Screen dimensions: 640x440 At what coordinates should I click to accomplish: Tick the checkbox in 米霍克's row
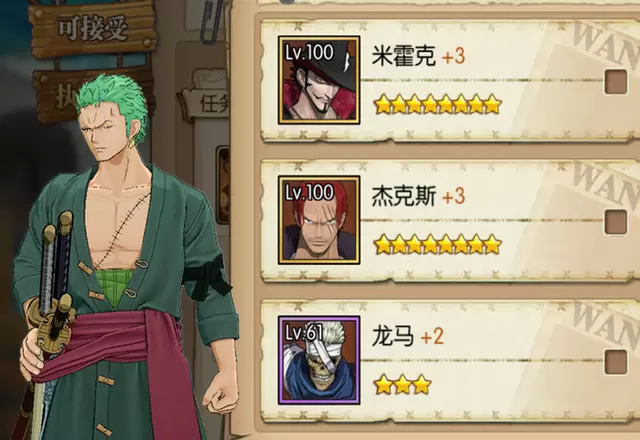tap(616, 81)
